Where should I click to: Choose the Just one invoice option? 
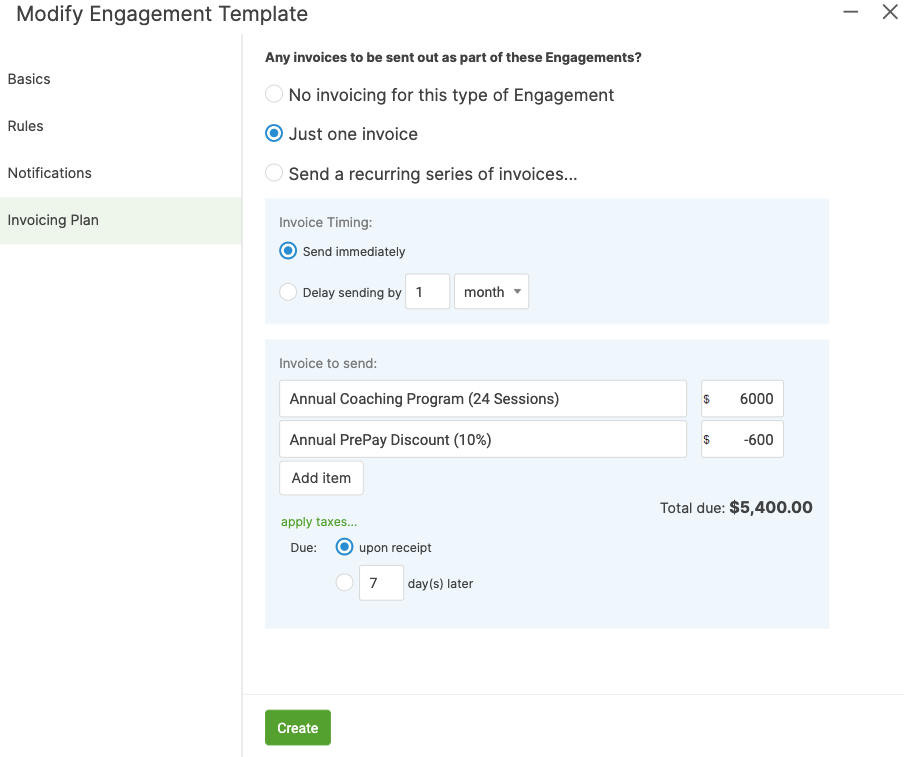tap(274, 134)
